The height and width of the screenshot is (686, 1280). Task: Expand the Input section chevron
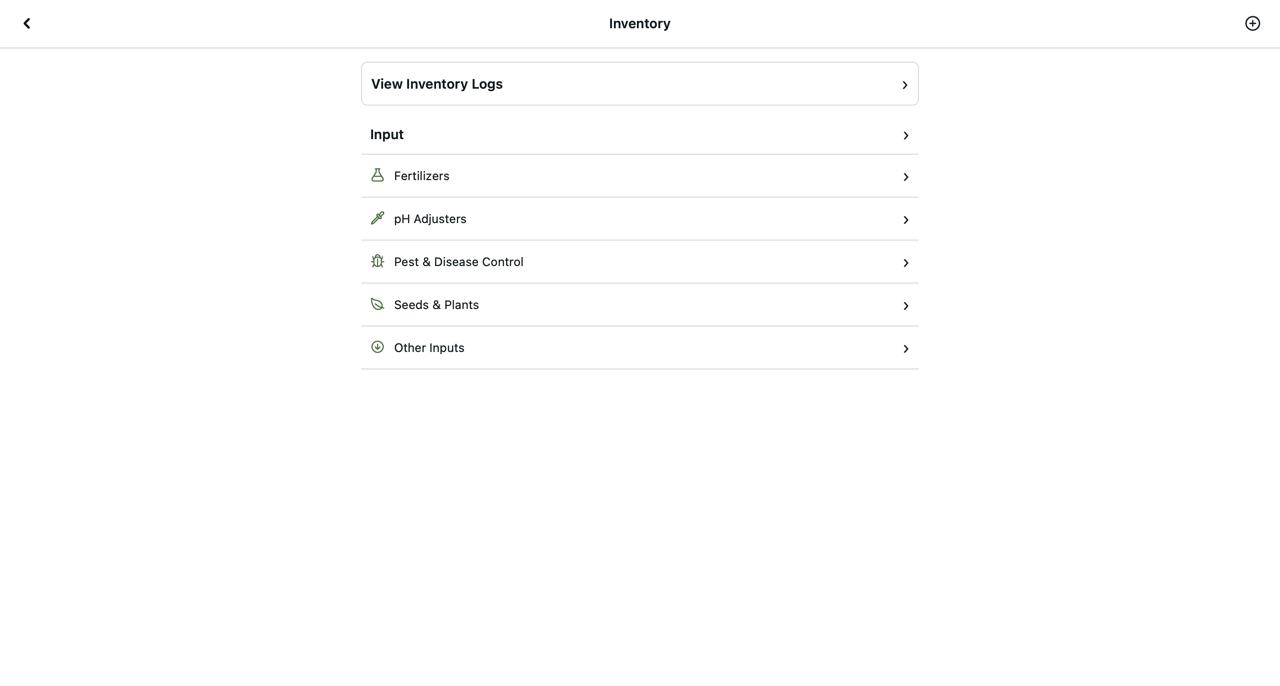(x=906, y=136)
